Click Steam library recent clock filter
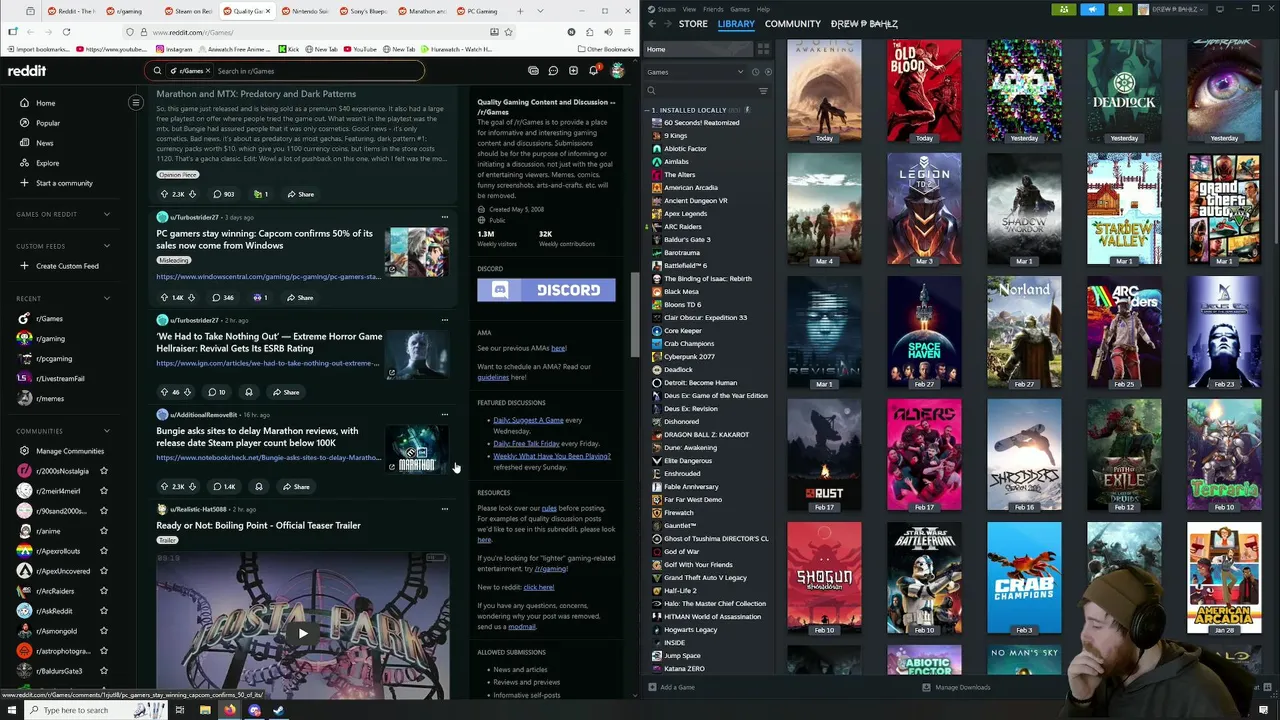 tap(755, 72)
